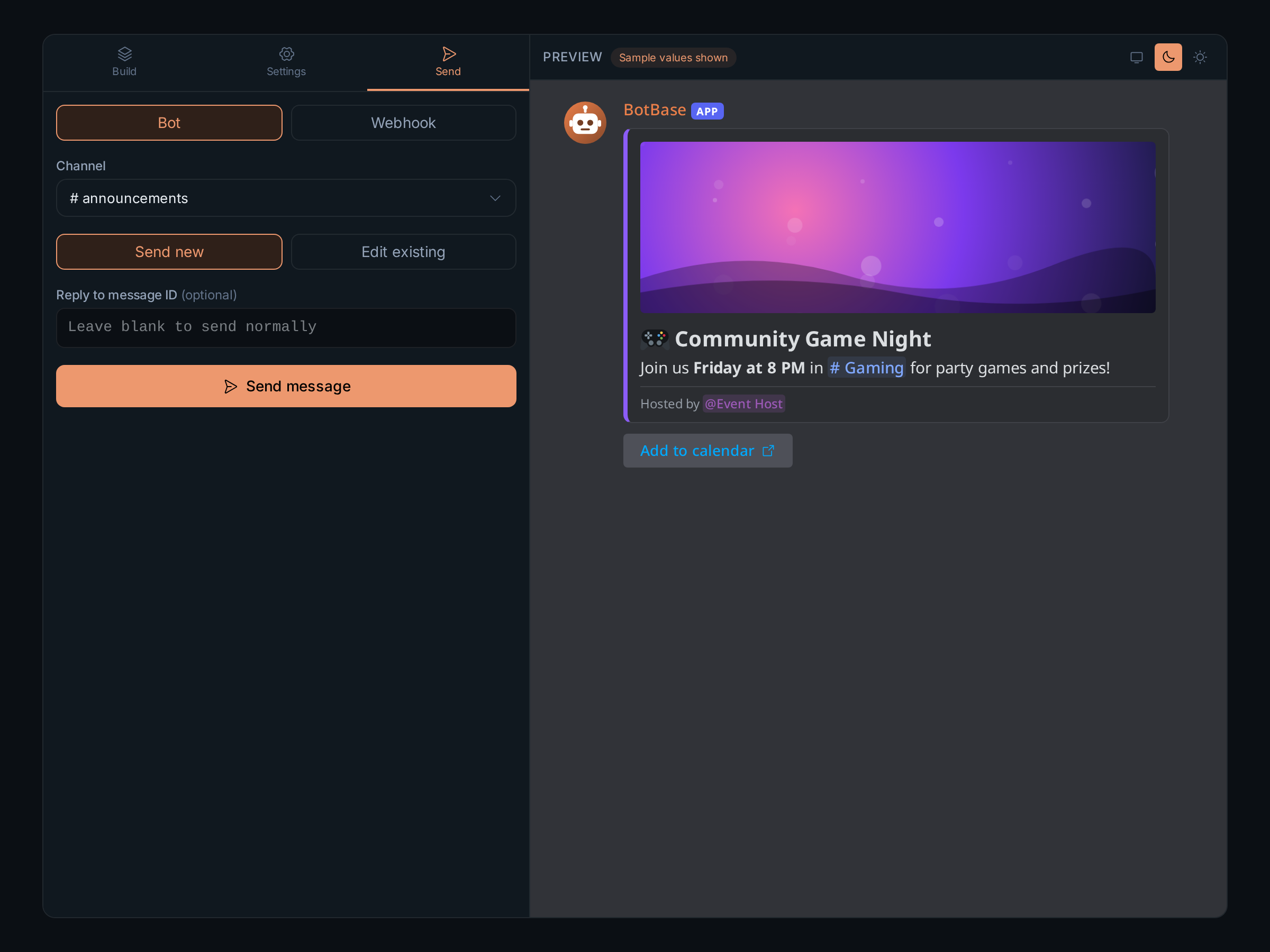Image resolution: width=1270 pixels, height=952 pixels.
Task: Select Bot sending mode
Action: (x=169, y=123)
